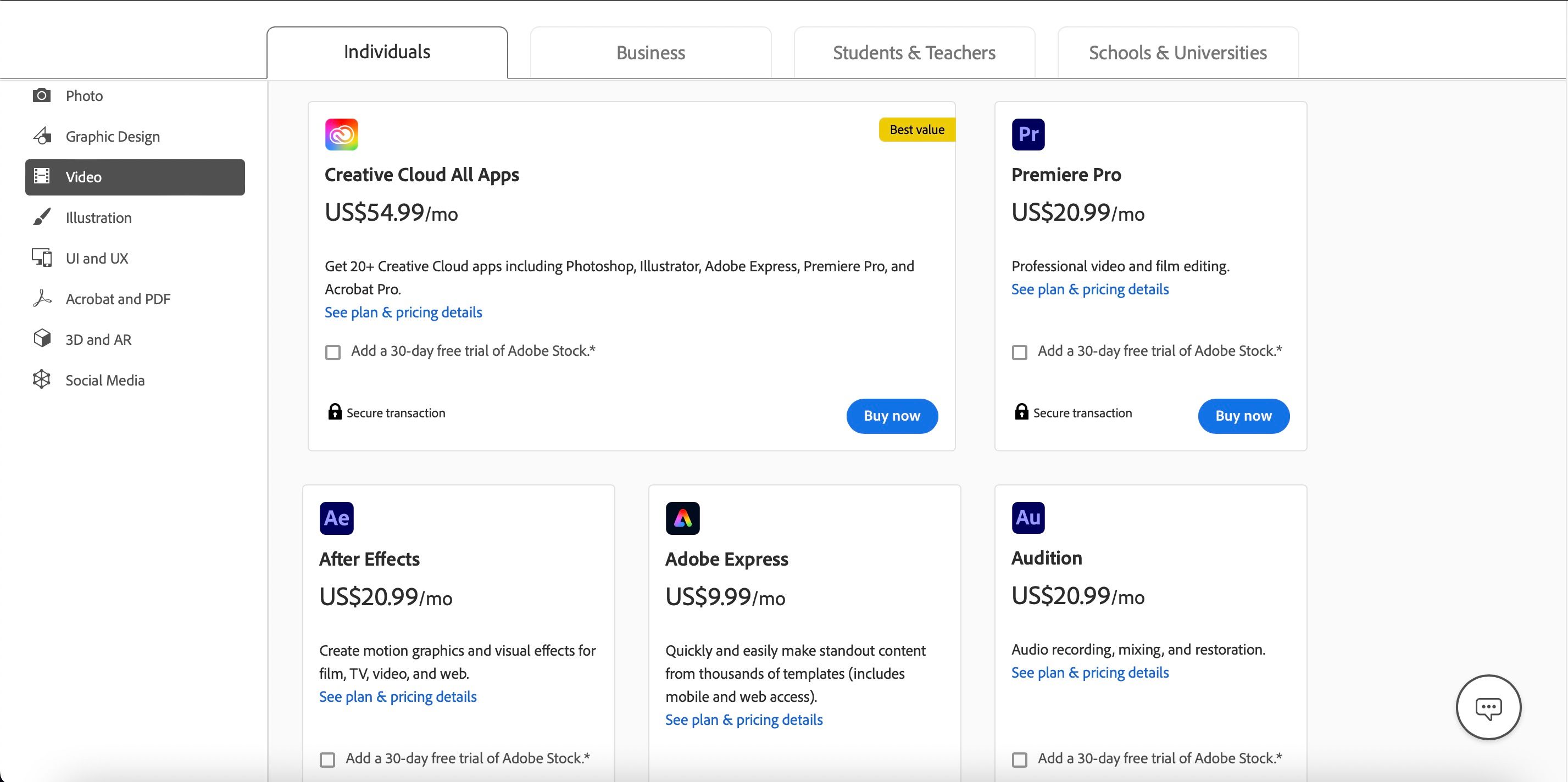The width and height of the screenshot is (1568, 782).
Task: Switch to the Business tab
Action: coord(650,53)
